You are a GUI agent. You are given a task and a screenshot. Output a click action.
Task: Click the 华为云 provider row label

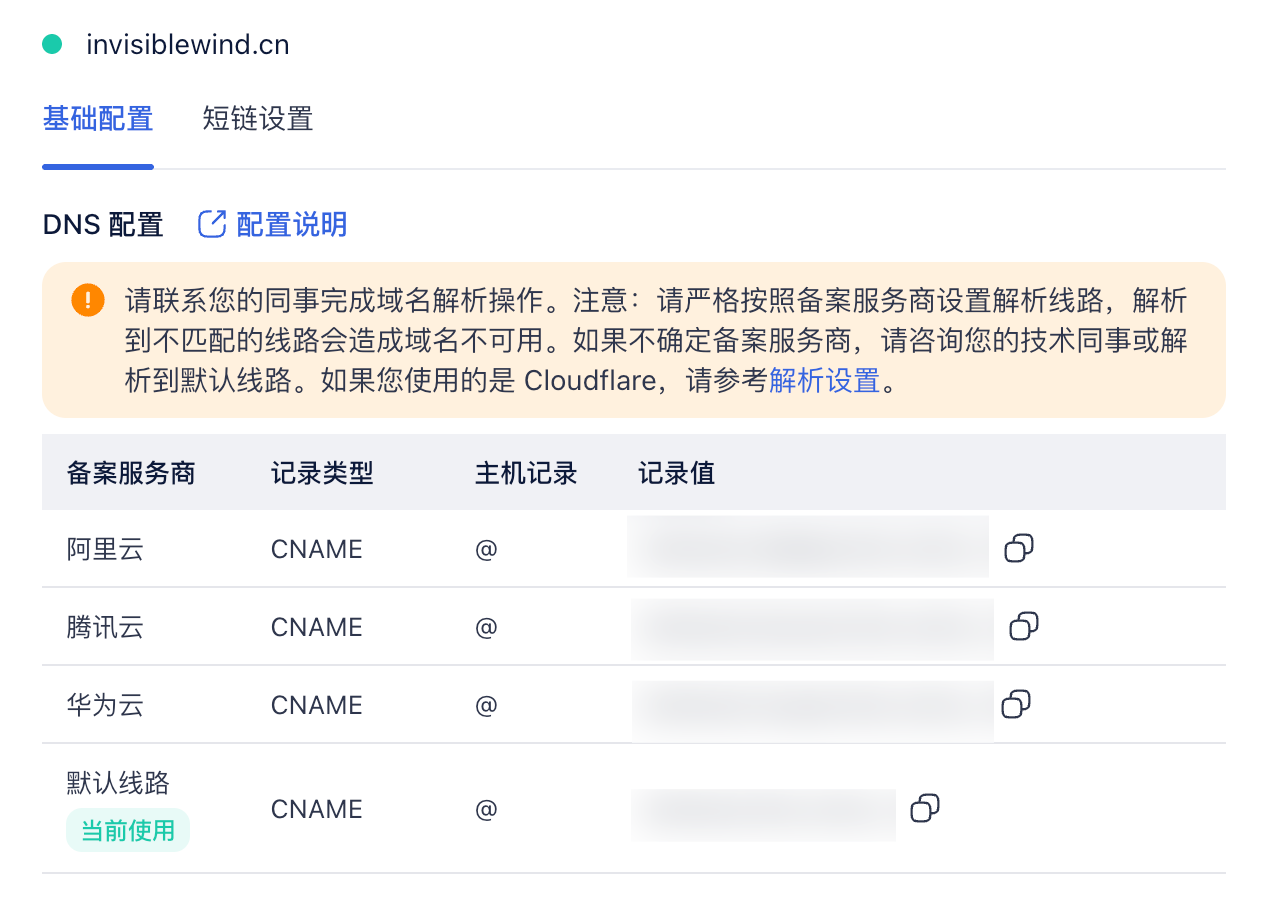[105, 705]
